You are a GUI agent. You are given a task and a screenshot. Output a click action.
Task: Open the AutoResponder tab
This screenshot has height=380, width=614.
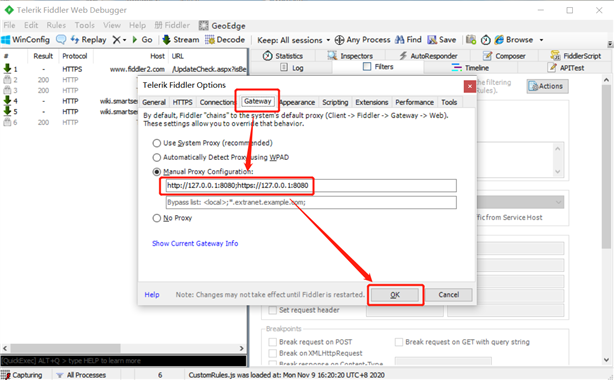(428, 56)
